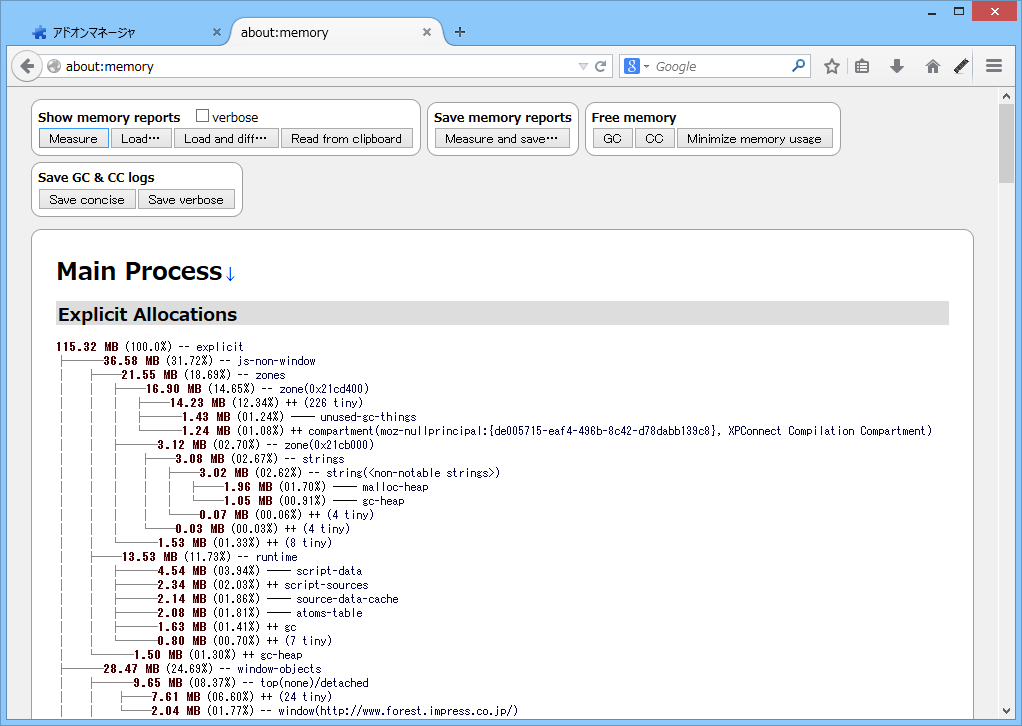Switch to the アドオンマネージャ tab
This screenshot has width=1022, height=726.
[126, 32]
